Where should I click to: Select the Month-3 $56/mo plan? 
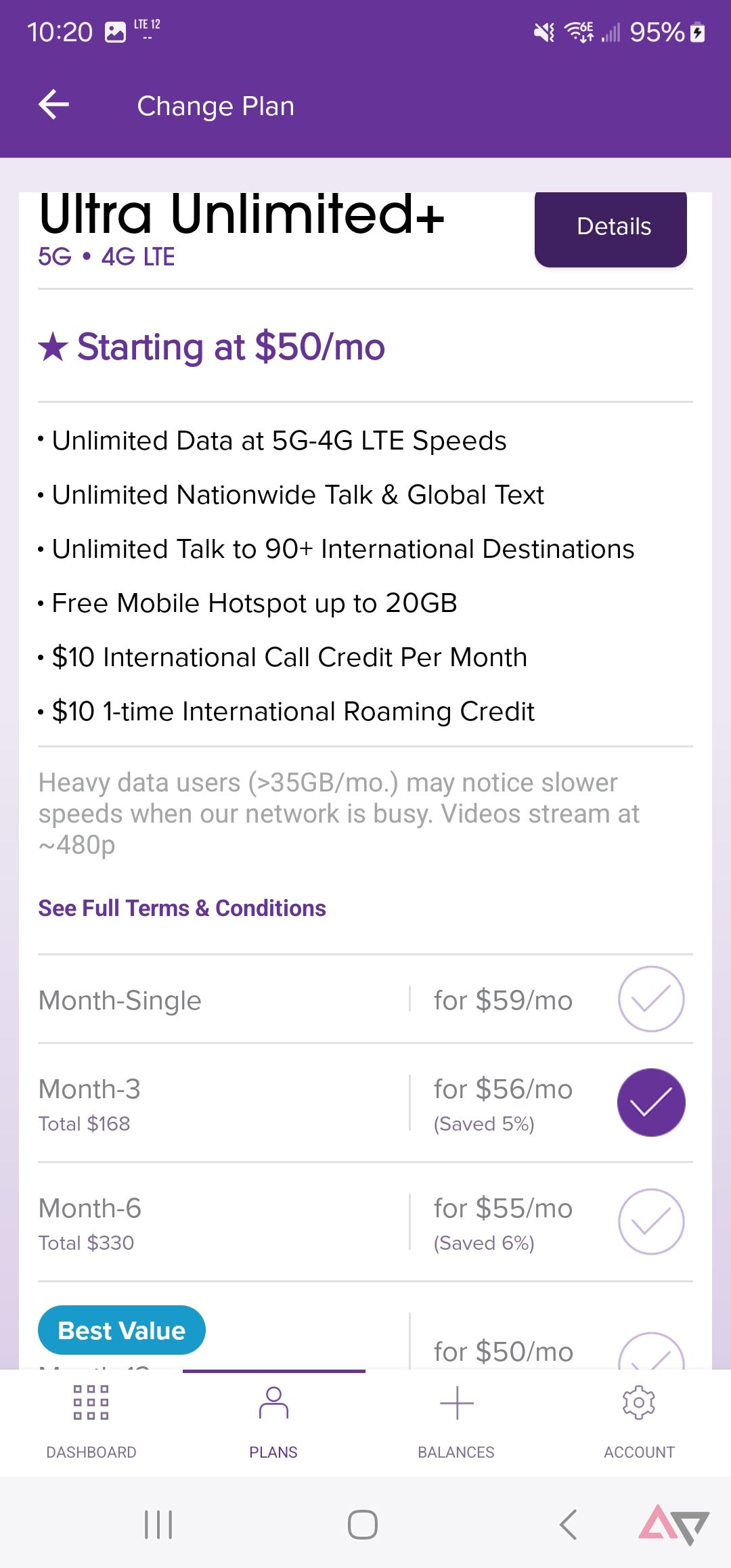pos(651,1102)
